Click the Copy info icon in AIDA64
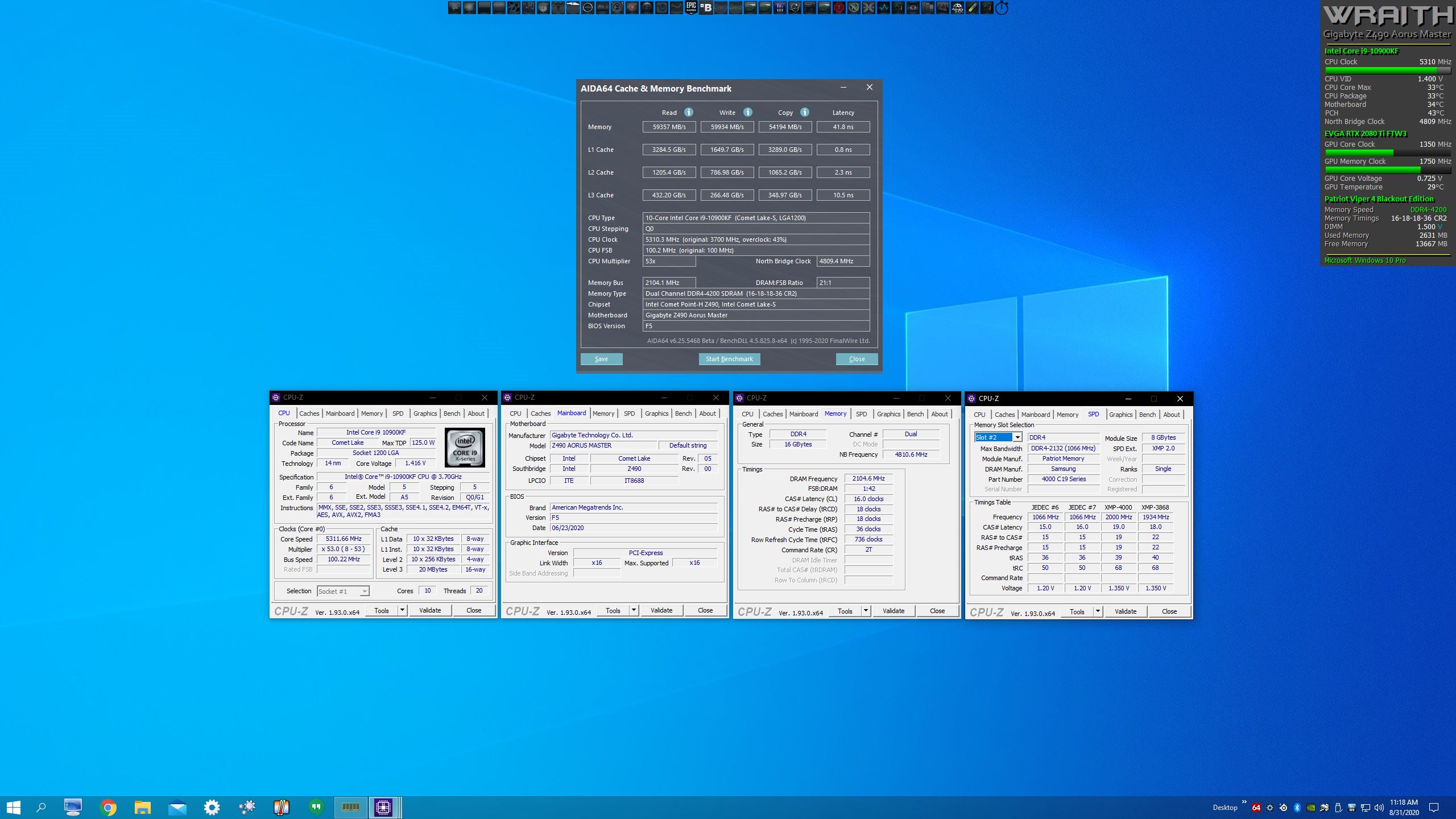Viewport: 1456px width, 819px height. pos(804,112)
